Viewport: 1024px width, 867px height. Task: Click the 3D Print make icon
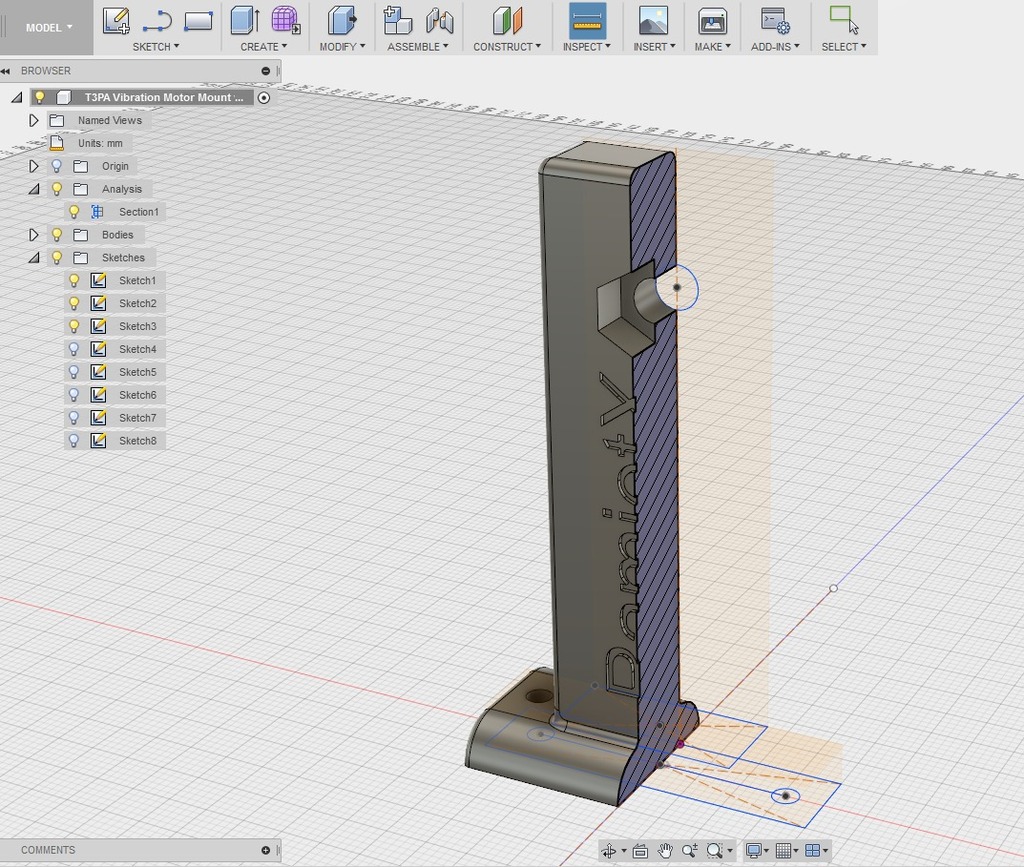[712, 20]
